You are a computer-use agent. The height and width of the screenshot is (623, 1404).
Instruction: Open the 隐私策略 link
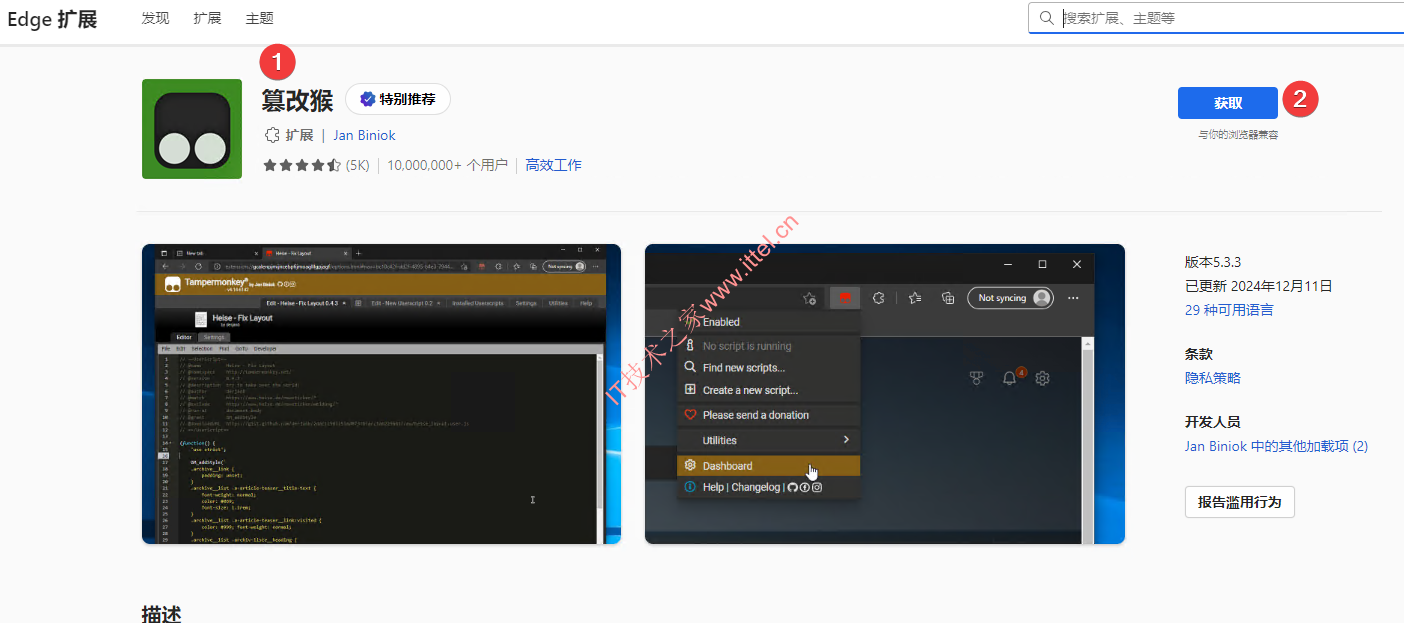pyautogui.click(x=1213, y=378)
